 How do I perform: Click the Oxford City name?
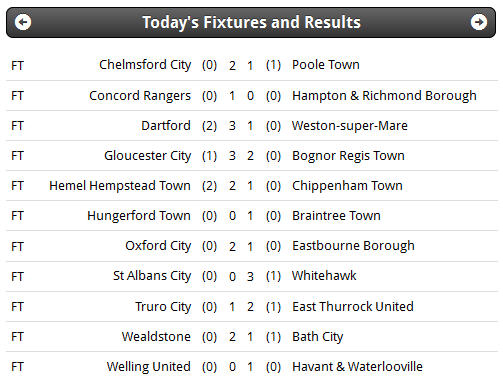click(x=158, y=246)
